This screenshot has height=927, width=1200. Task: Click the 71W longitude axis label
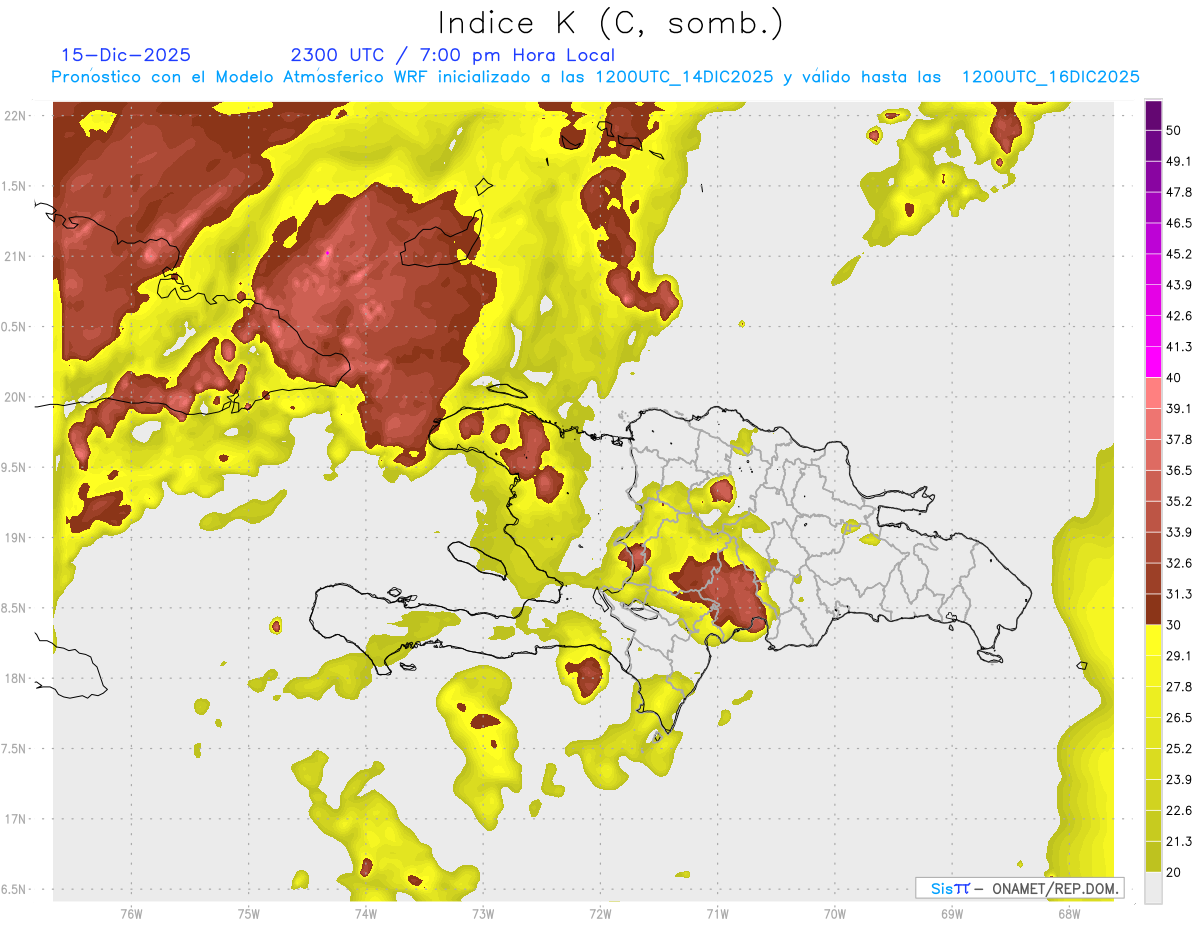(717, 913)
